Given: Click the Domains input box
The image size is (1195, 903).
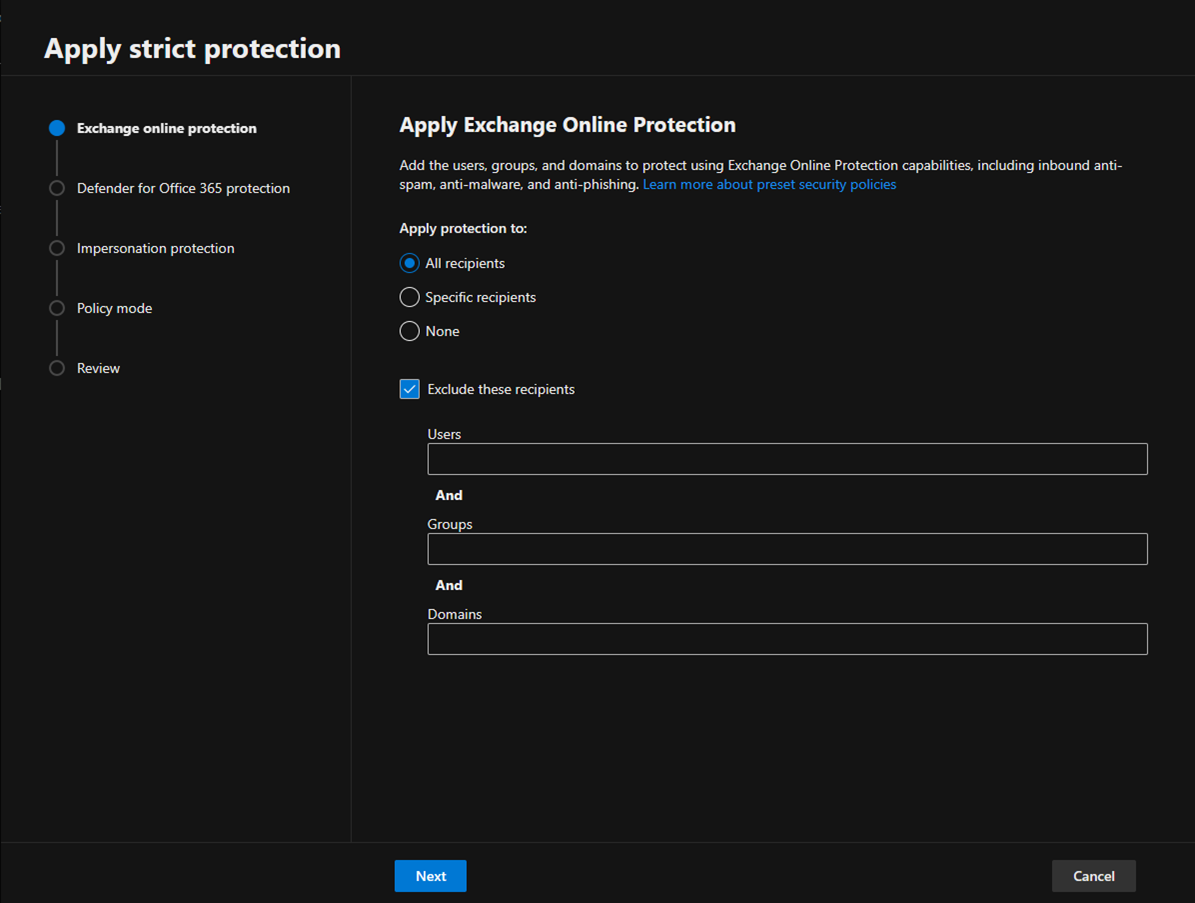Looking at the screenshot, I should click(x=787, y=639).
